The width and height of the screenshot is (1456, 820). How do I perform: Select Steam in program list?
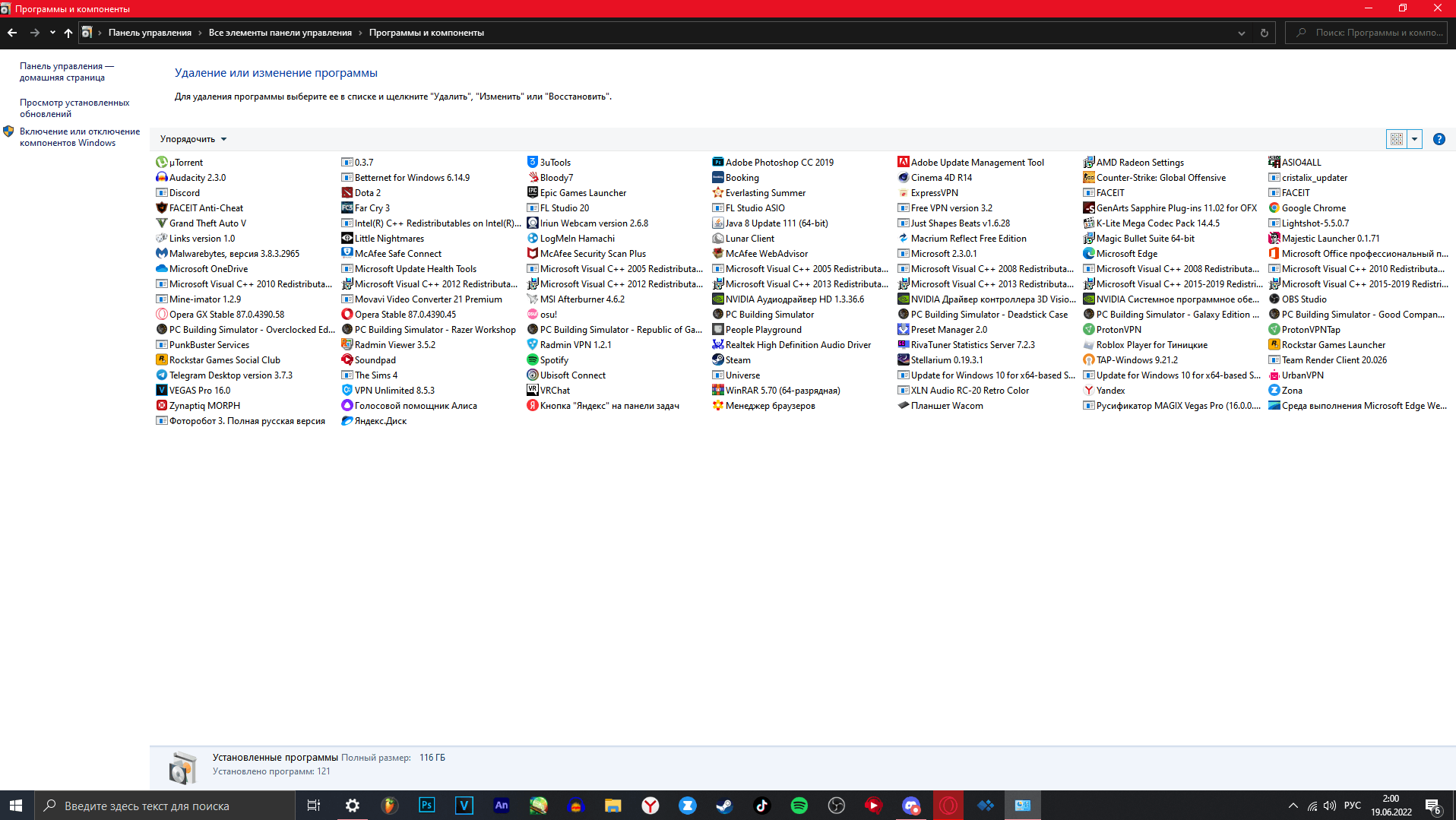coord(731,359)
